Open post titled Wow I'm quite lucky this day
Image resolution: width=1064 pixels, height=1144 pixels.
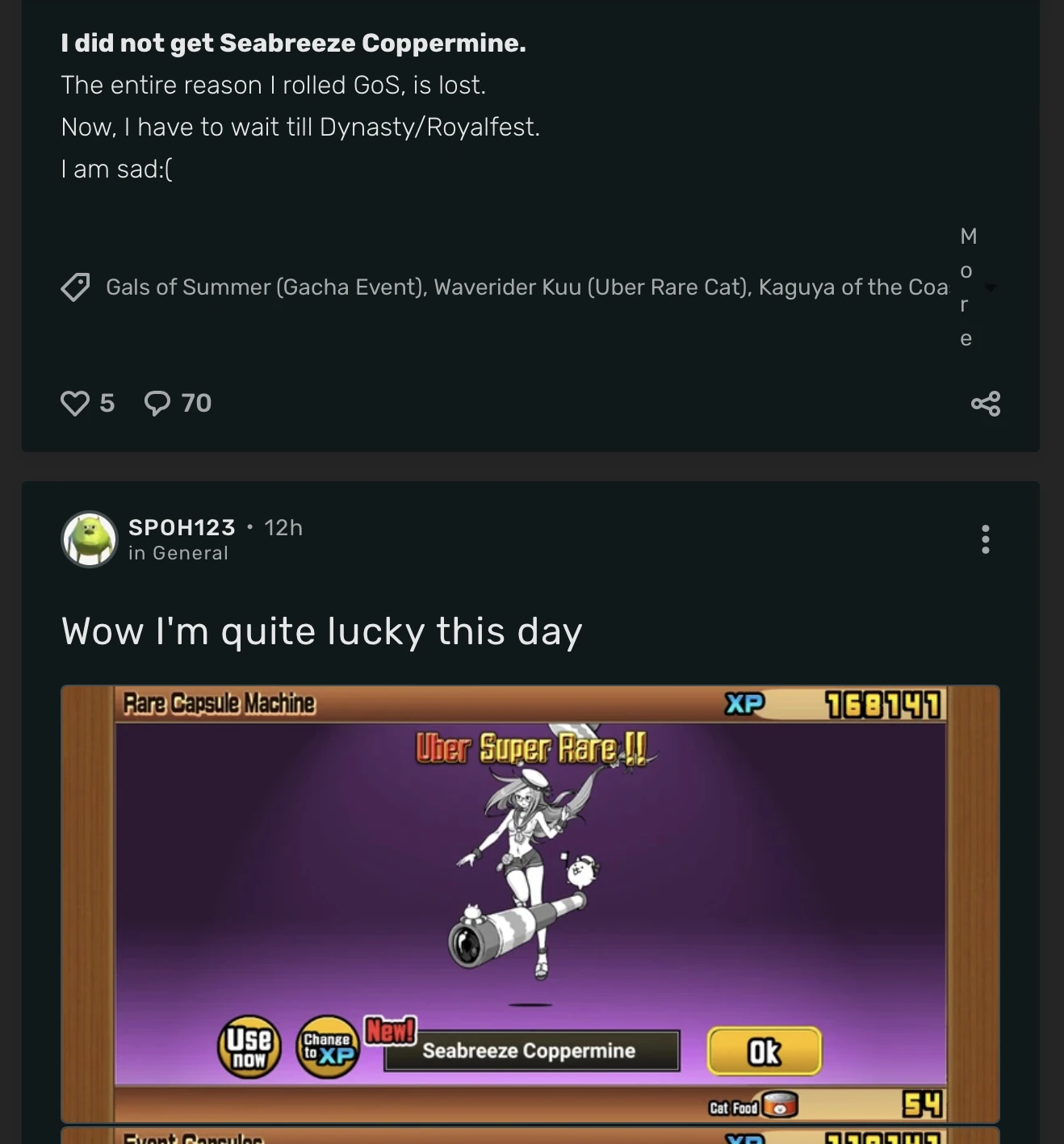point(322,631)
